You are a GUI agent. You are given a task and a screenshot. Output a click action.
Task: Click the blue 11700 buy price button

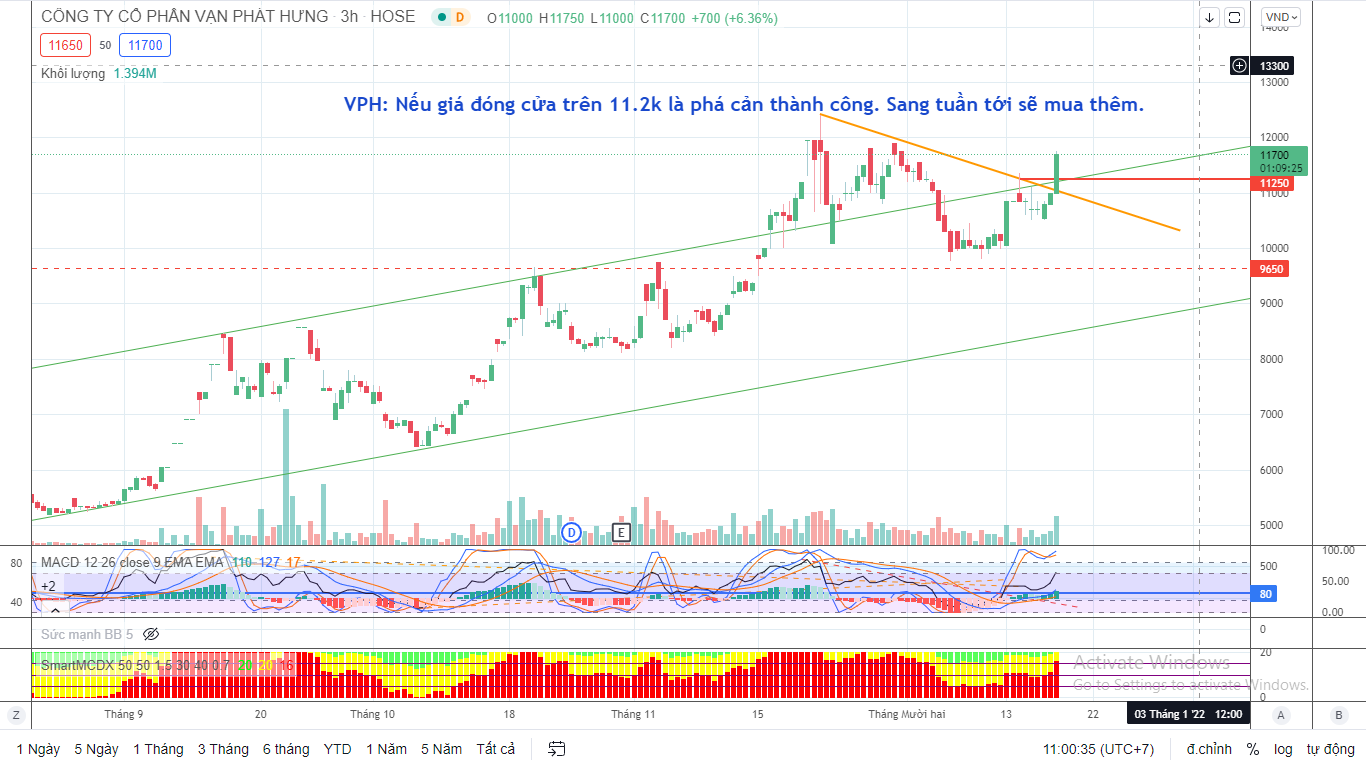pos(145,45)
